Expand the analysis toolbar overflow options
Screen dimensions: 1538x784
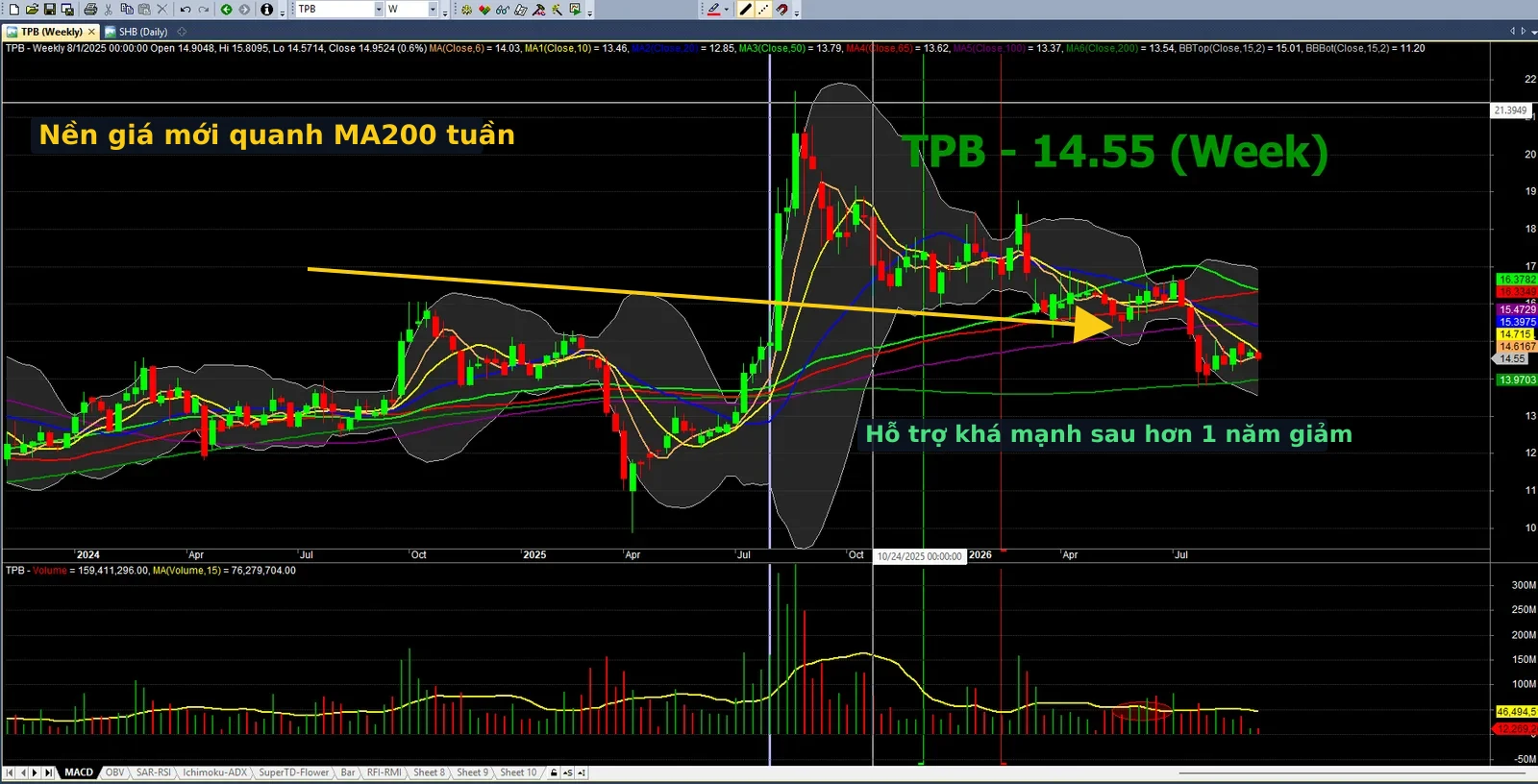(x=590, y=12)
